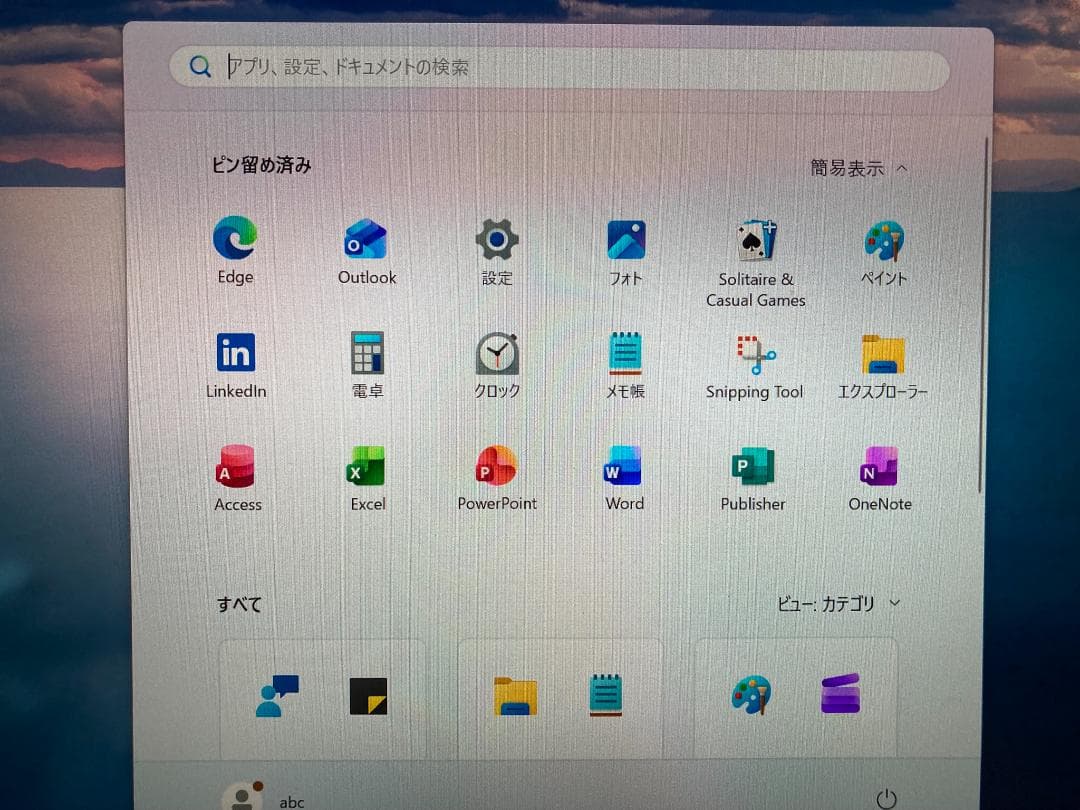Click the power button
This screenshot has height=810, width=1080.
coord(886,799)
